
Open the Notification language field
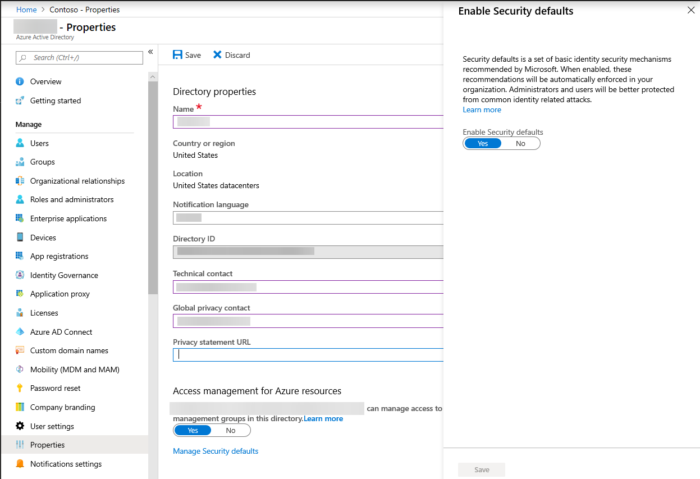click(307, 216)
